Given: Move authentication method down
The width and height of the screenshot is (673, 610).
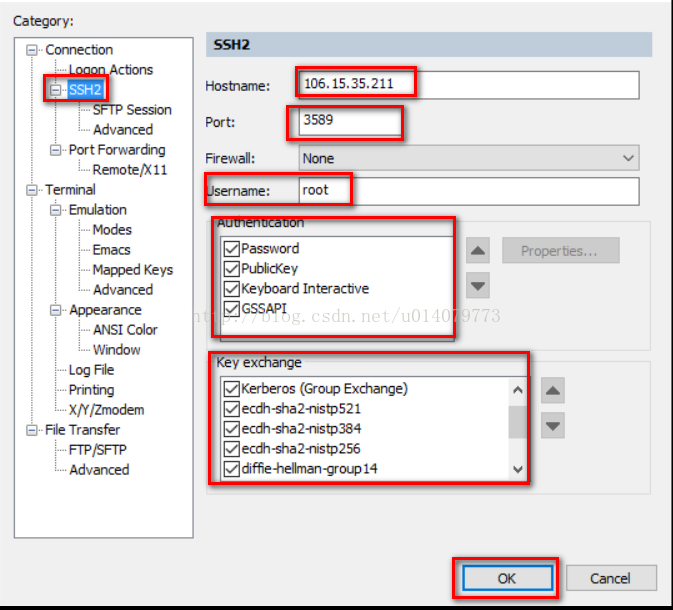Looking at the screenshot, I should click(478, 285).
